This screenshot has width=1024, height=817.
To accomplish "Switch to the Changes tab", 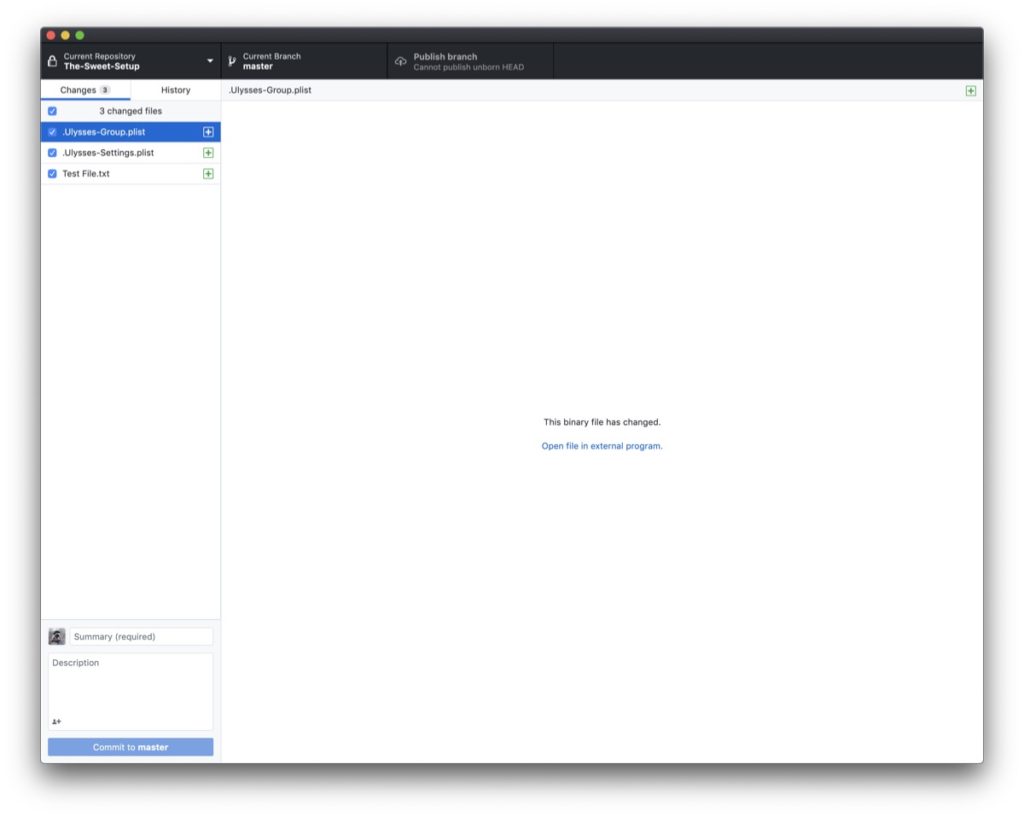I will (x=85, y=89).
